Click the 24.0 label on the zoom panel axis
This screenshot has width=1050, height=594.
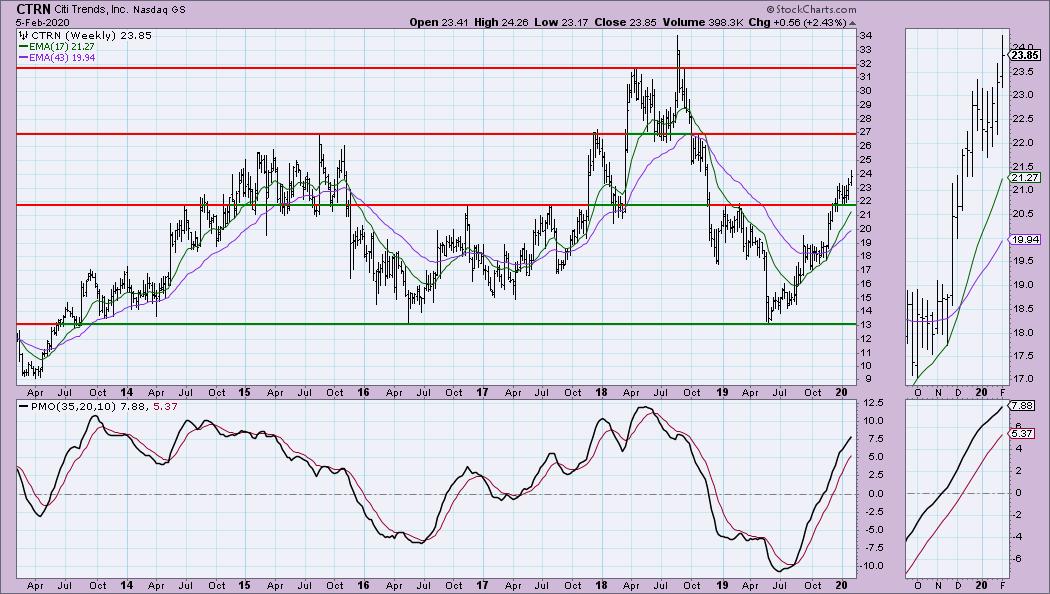tap(1023, 47)
